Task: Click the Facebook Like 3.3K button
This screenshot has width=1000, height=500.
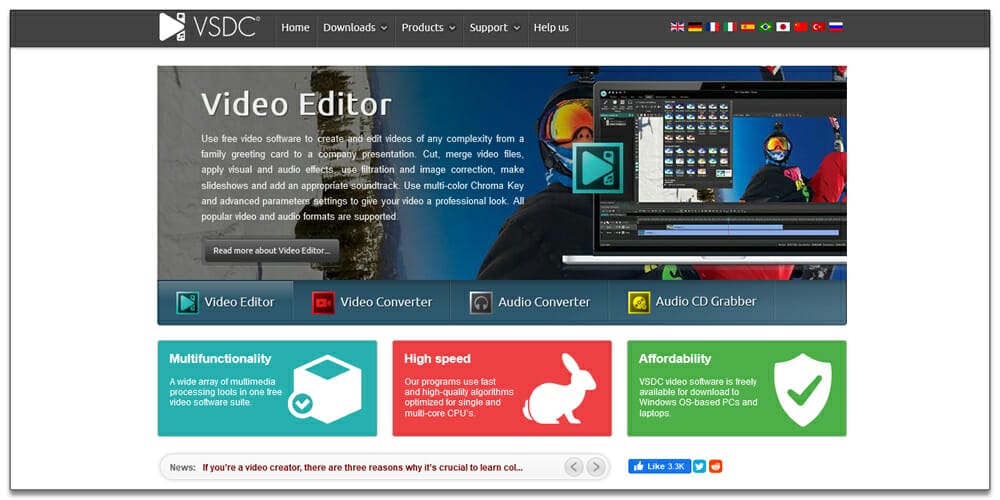Action: (659, 466)
